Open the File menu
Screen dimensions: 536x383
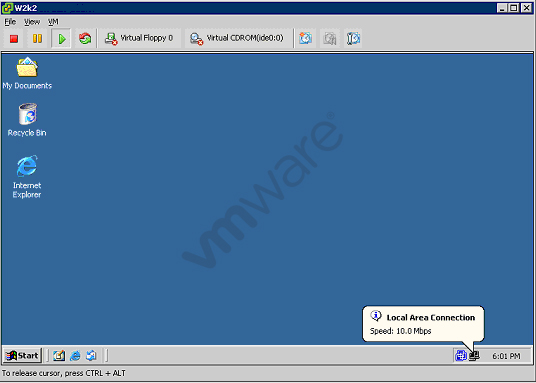10,22
